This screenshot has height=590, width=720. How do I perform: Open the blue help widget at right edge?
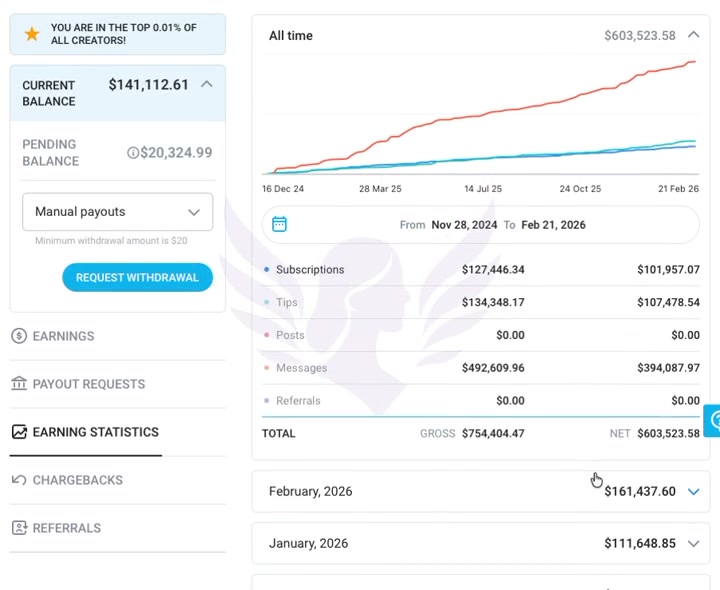[x=712, y=421]
